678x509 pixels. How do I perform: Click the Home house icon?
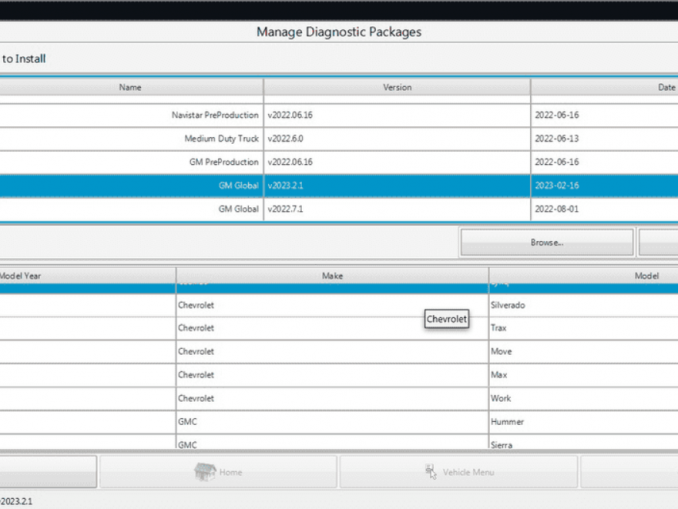(x=205, y=471)
